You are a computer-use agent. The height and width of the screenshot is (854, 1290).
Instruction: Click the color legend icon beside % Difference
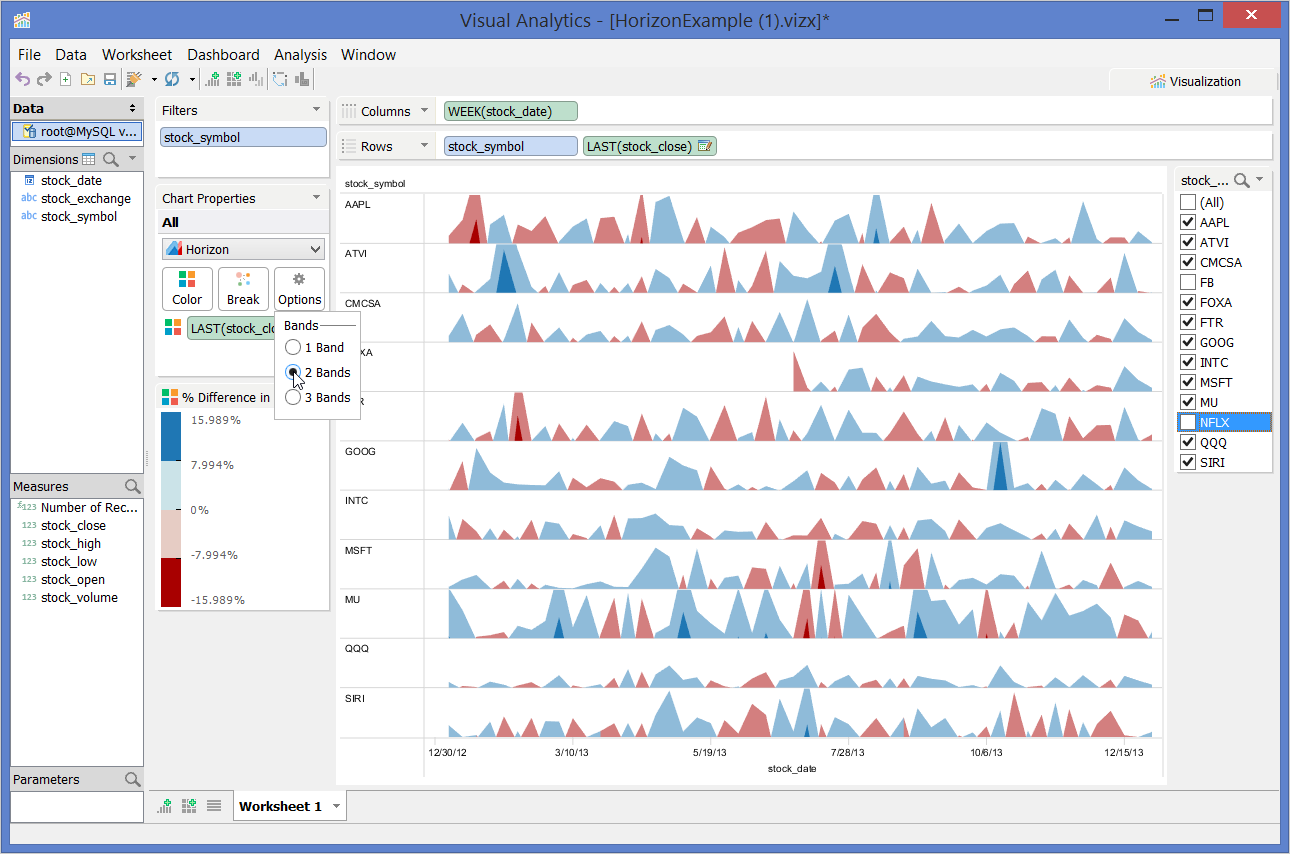169,397
